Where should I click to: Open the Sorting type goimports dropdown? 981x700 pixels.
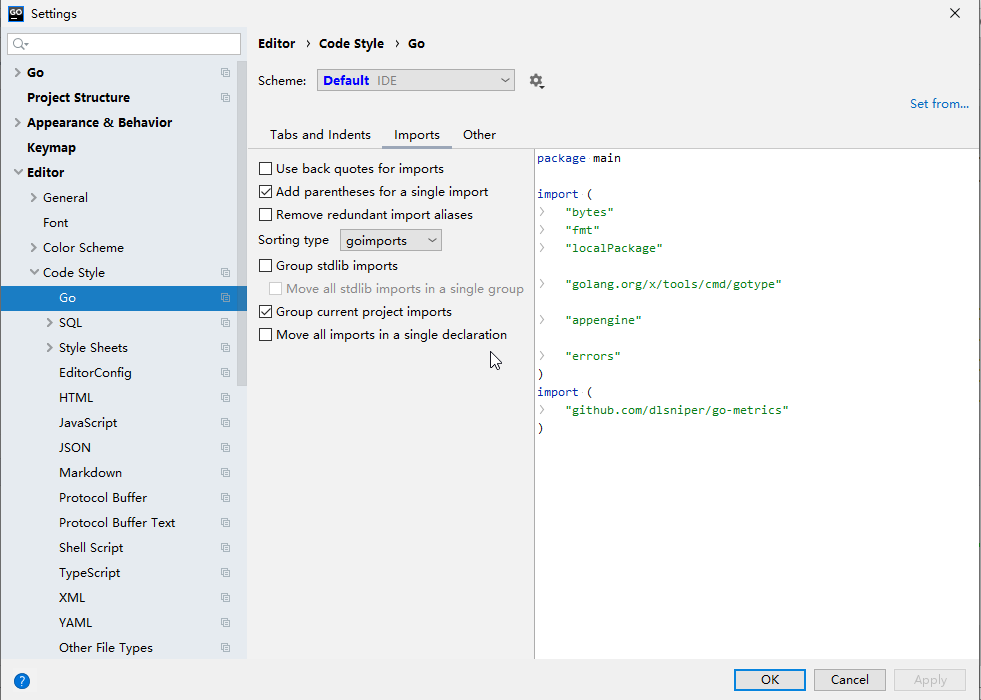pos(391,240)
